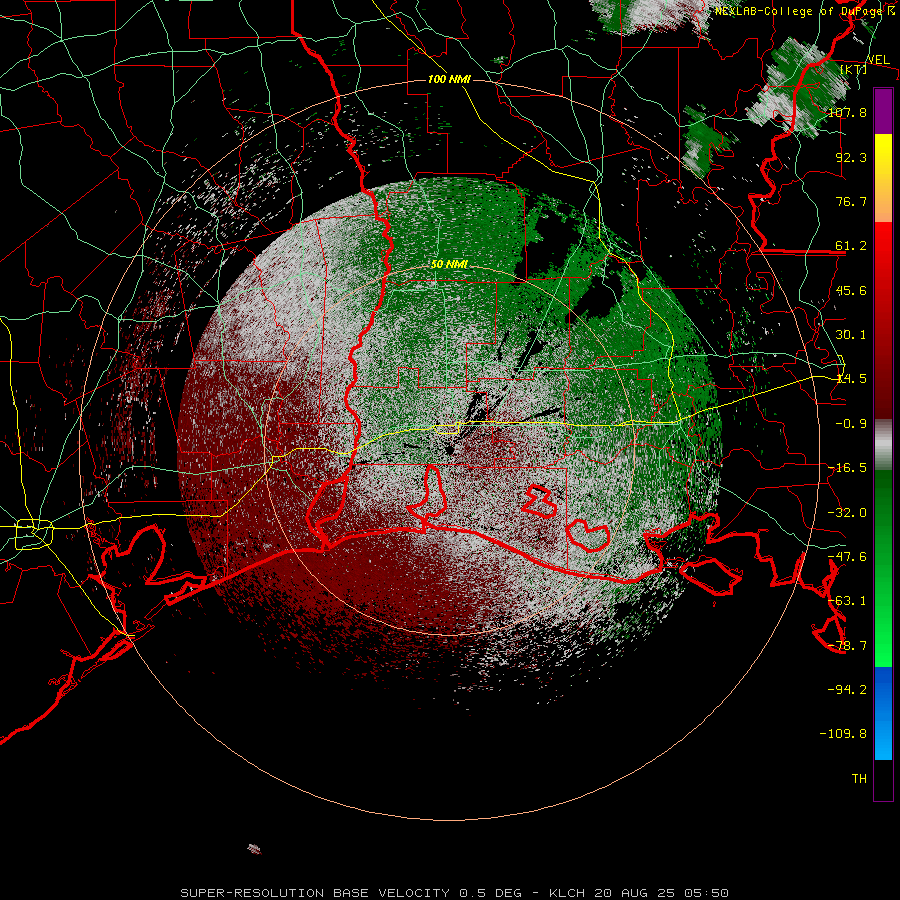Click the yellow-orange segment of the color bar
The width and height of the screenshot is (900, 900).
point(883,178)
